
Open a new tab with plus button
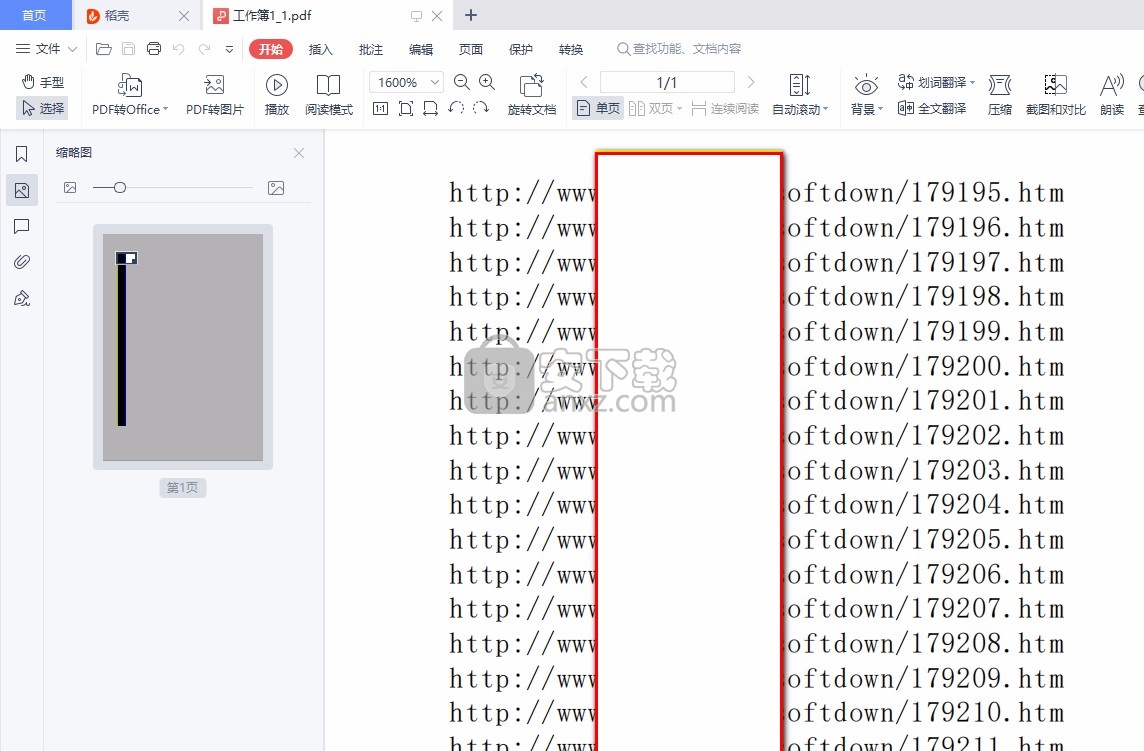click(x=471, y=15)
